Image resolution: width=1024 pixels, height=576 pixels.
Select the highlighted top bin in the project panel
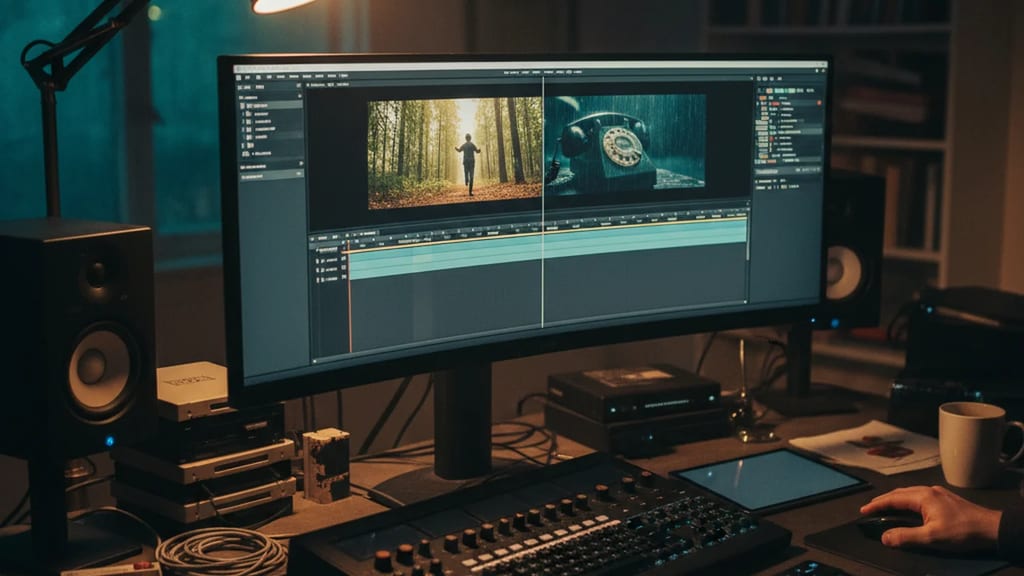[x=271, y=105]
